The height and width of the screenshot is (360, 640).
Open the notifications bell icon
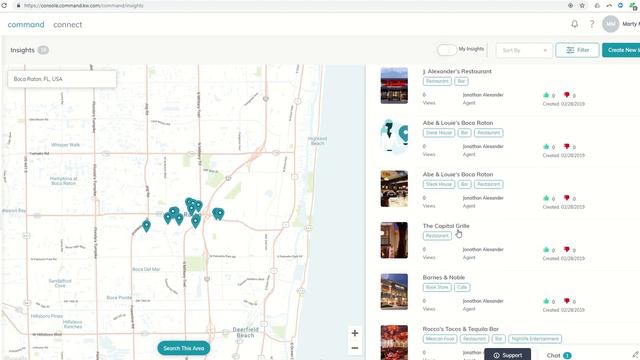coord(574,24)
